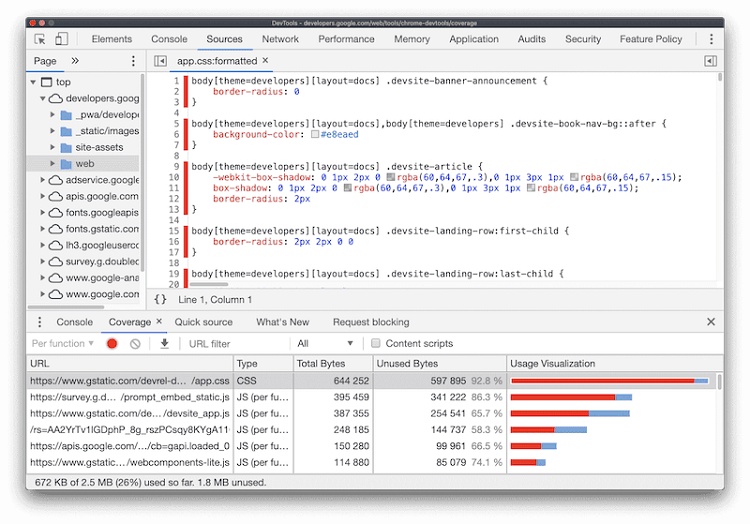This screenshot has width=750, height=524.
Task: Toggle the debugger sidebar icon on the right
Action: click(710, 61)
